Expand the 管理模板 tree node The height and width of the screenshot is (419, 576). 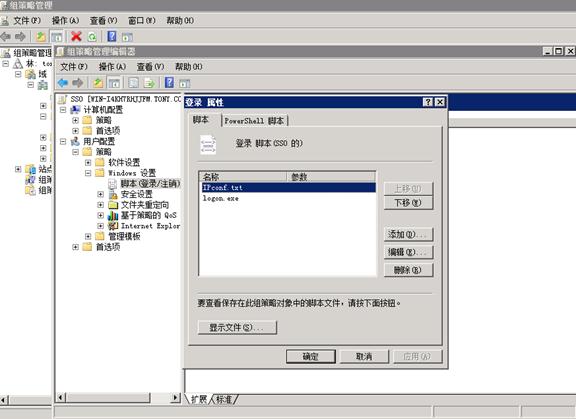[88, 236]
